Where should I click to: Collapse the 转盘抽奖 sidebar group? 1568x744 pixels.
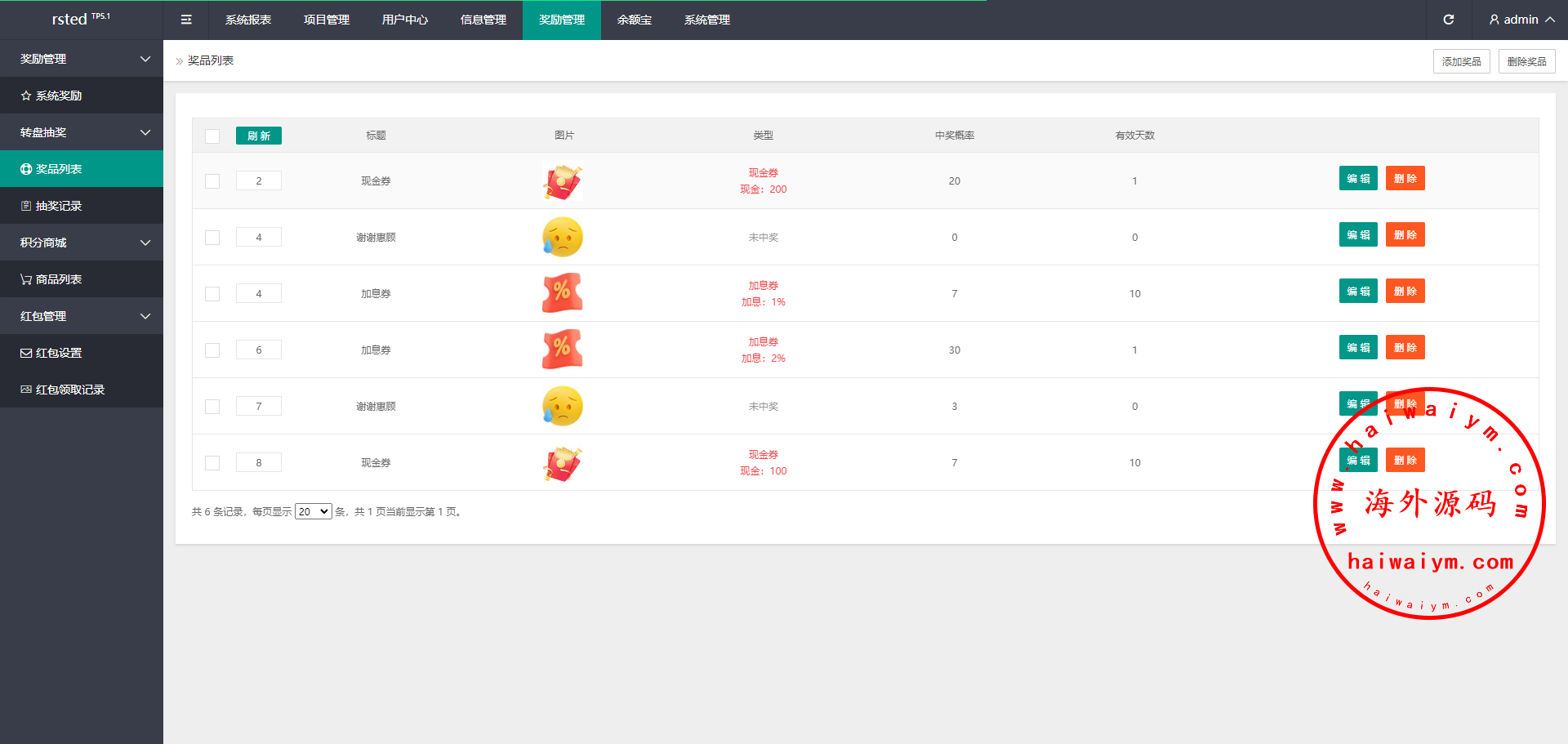[x=82, y=132]
